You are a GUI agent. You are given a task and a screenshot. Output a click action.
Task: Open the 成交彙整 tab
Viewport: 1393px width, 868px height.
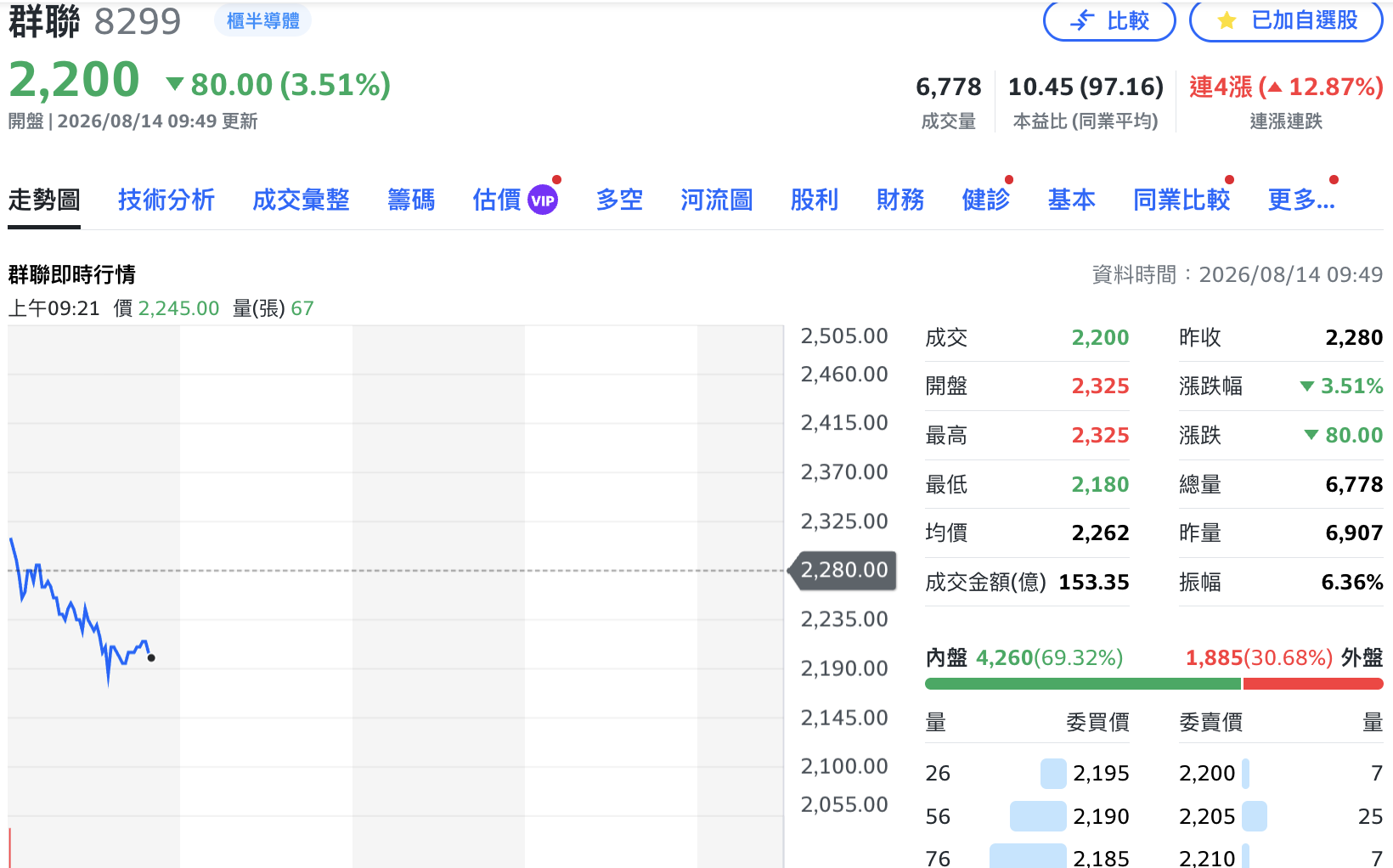302,200
